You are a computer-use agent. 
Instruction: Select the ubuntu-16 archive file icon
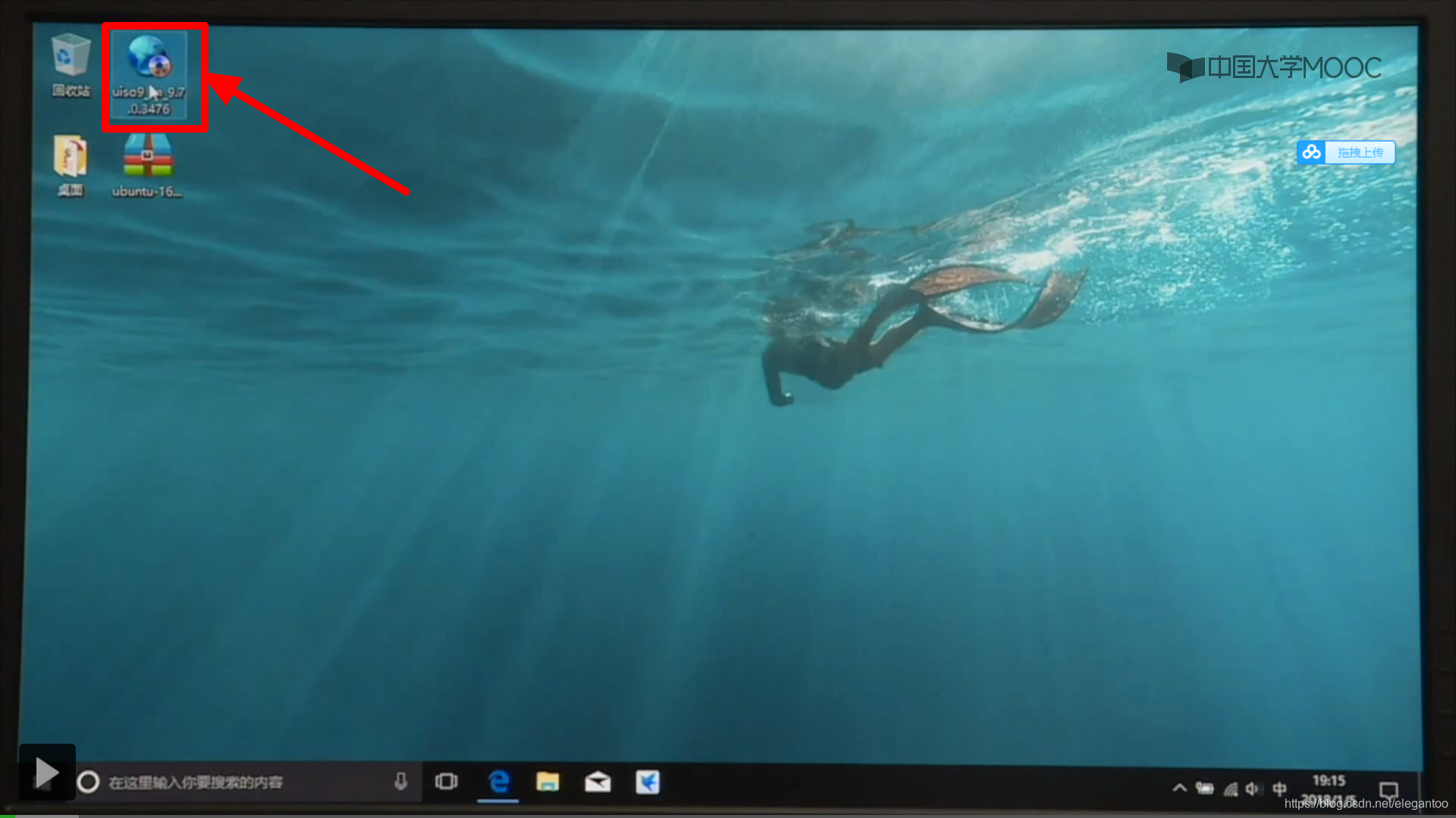coord(147,165)
